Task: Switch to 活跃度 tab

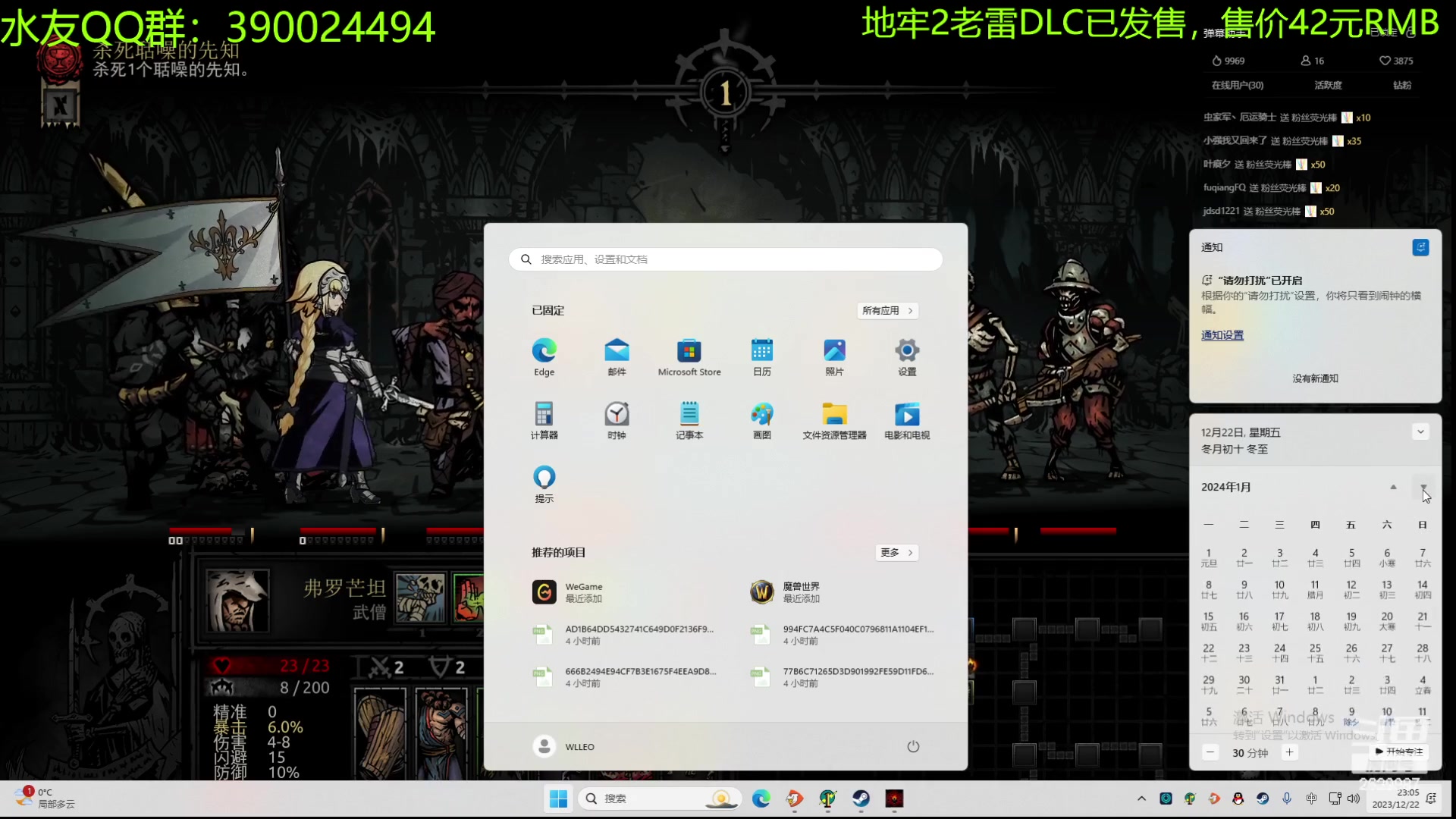Action: click(x=1328, y=85)
